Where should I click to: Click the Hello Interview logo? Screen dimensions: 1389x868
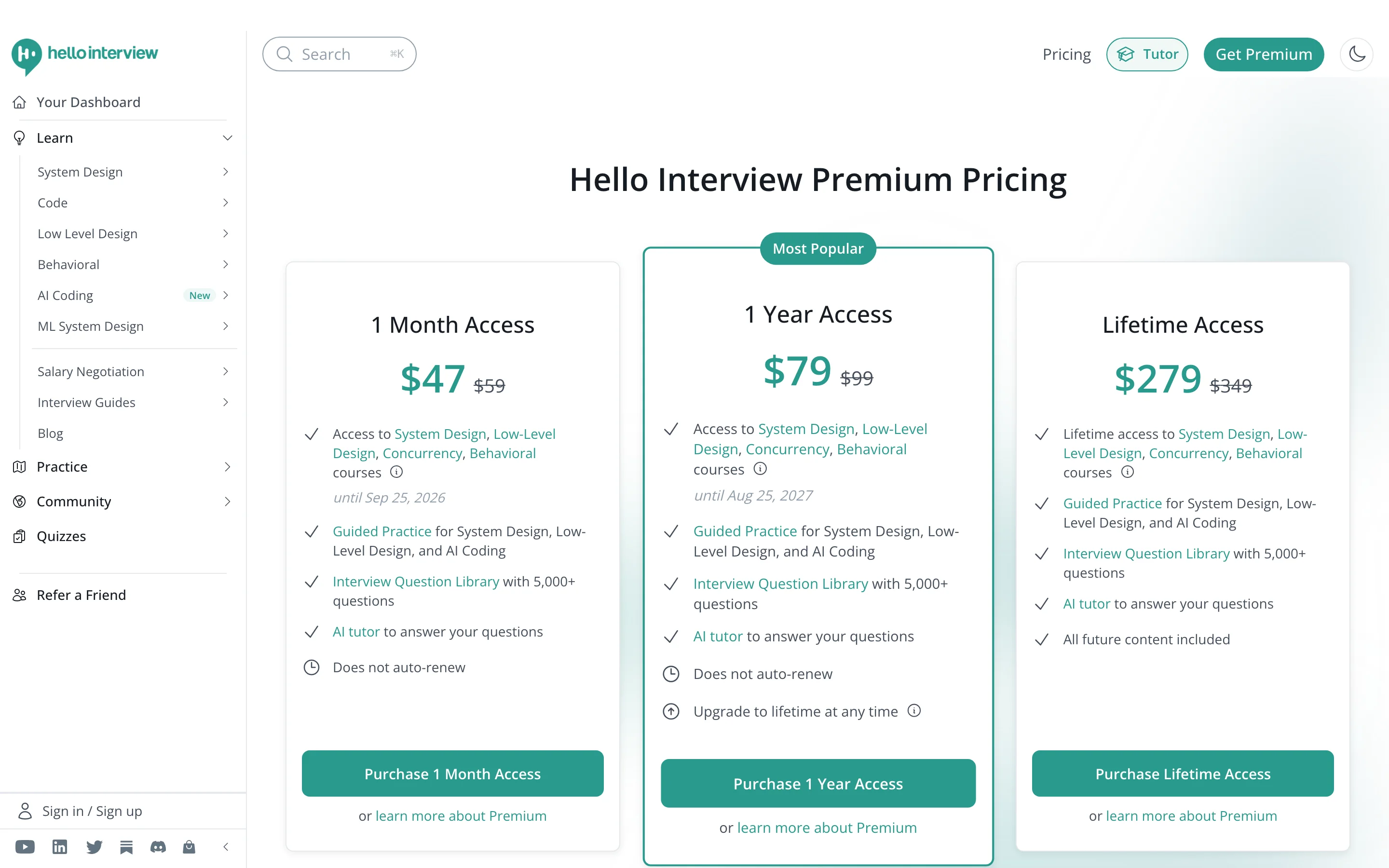click(x=85, y=55)
